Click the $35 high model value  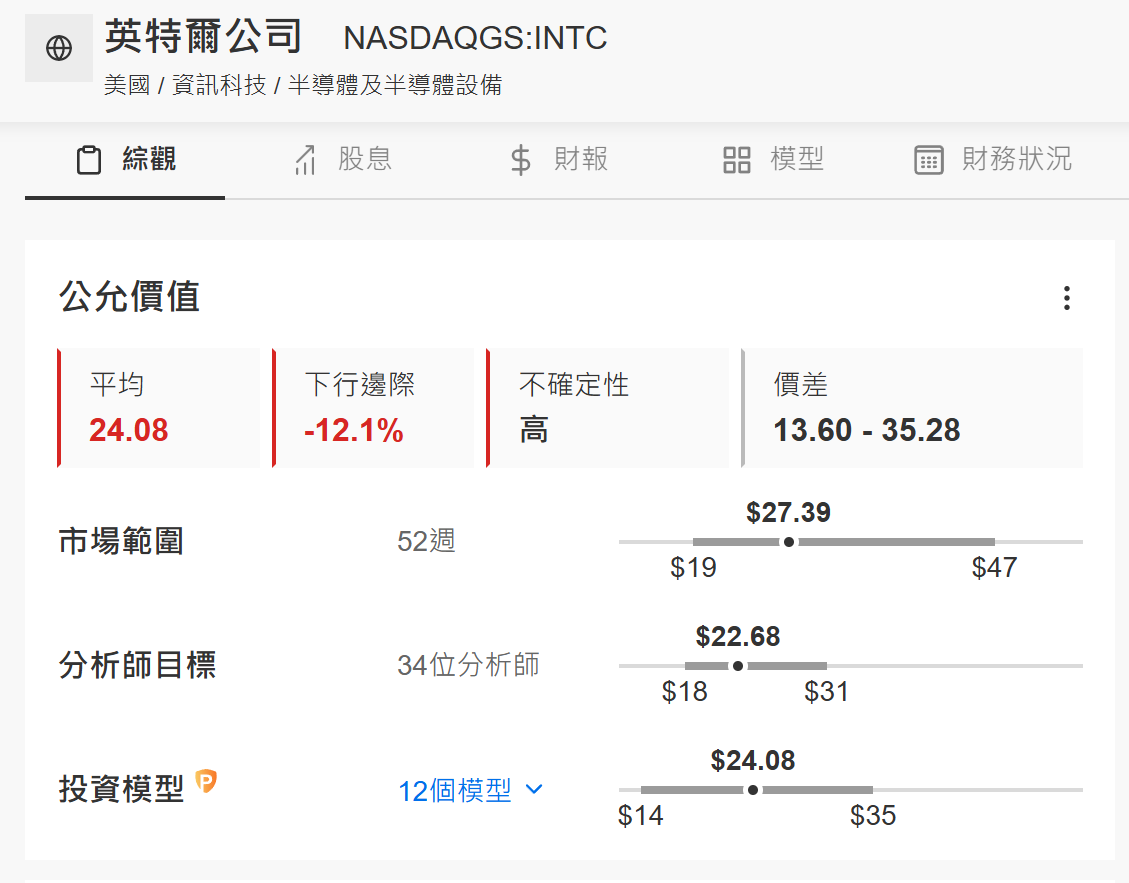coord(873,816)
